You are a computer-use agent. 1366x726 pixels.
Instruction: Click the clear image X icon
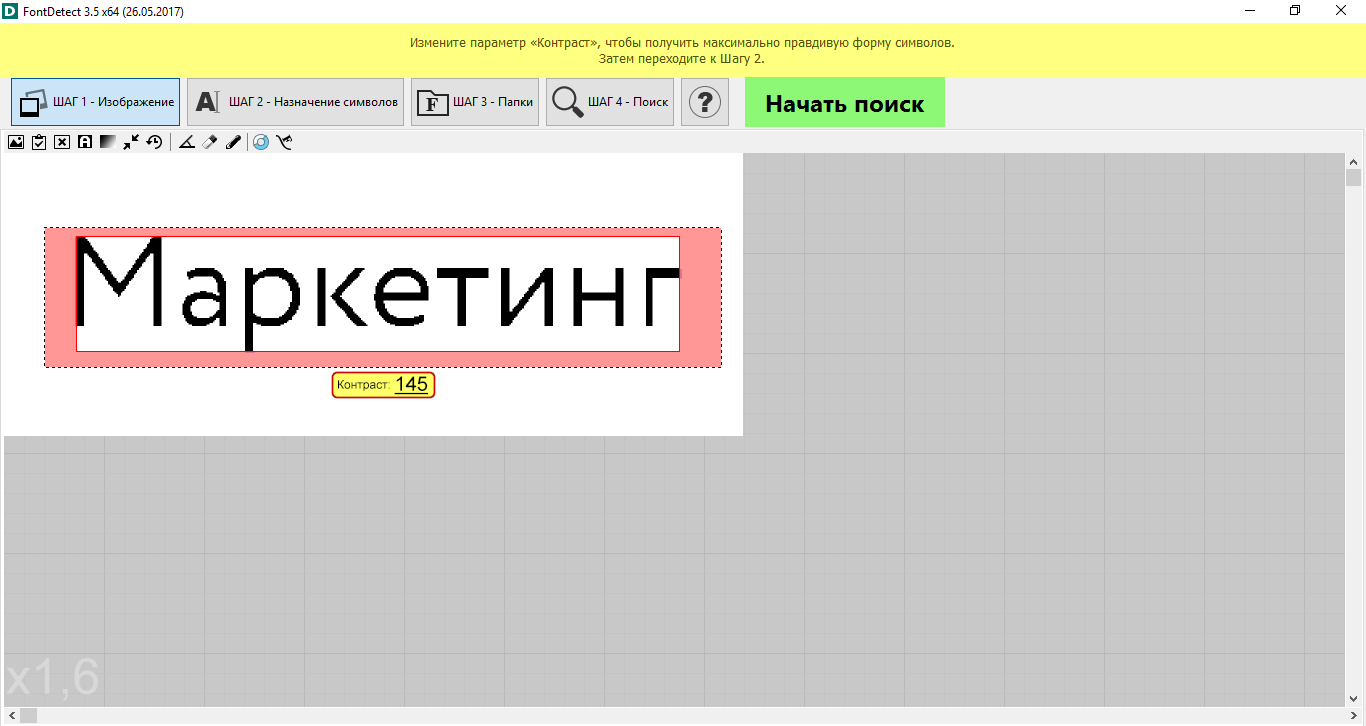click(62, 142)
